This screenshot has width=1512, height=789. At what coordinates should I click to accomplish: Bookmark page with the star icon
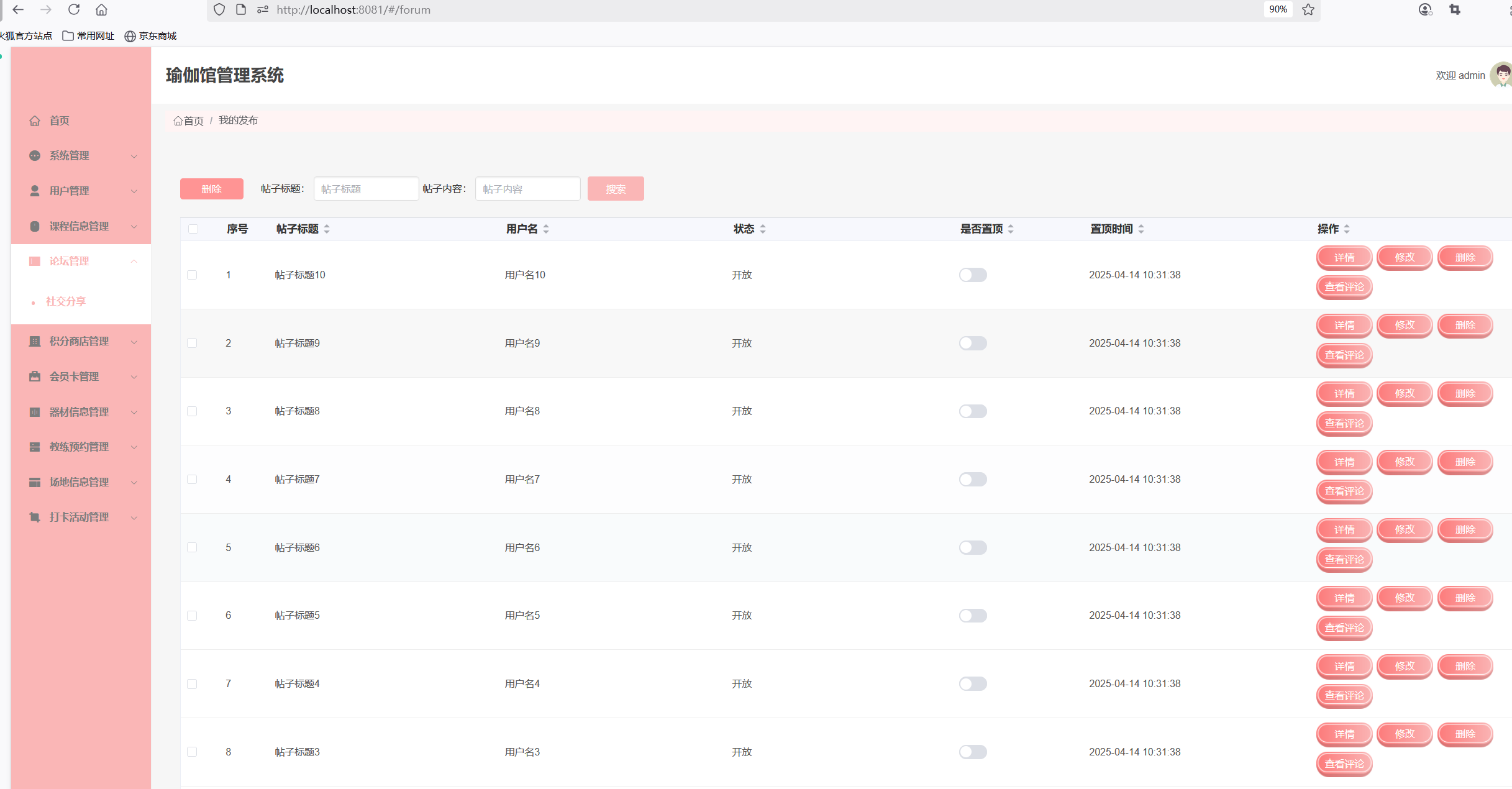point(1308,9)
